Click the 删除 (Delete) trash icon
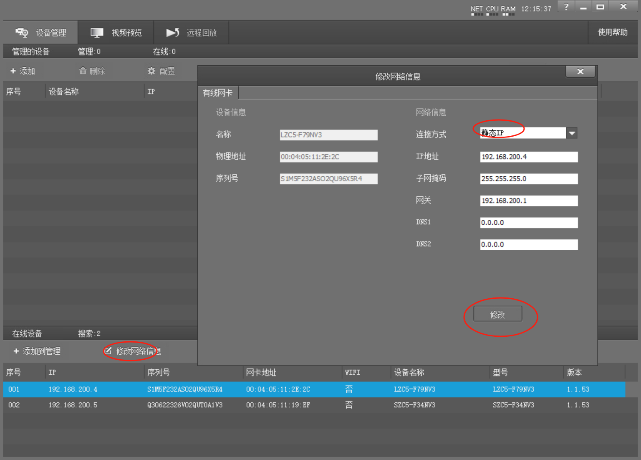Screen dimensions: 641x460 point(83,71)
